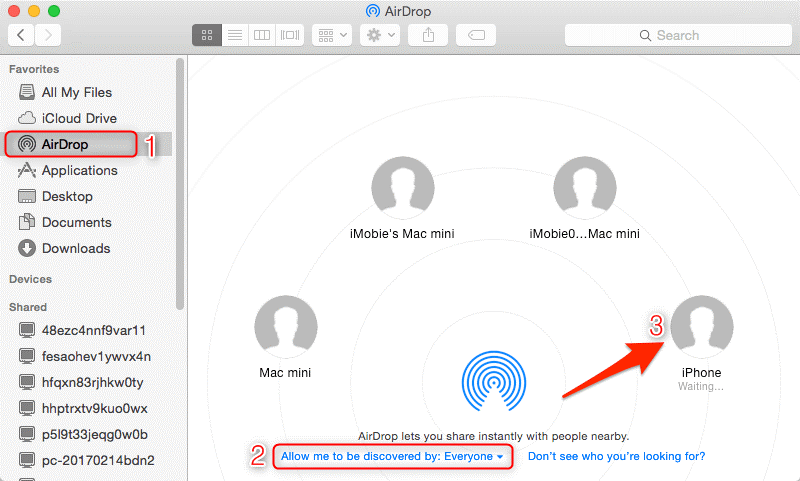
Task: Click the Favorites section header
Action: pos(34,69)
